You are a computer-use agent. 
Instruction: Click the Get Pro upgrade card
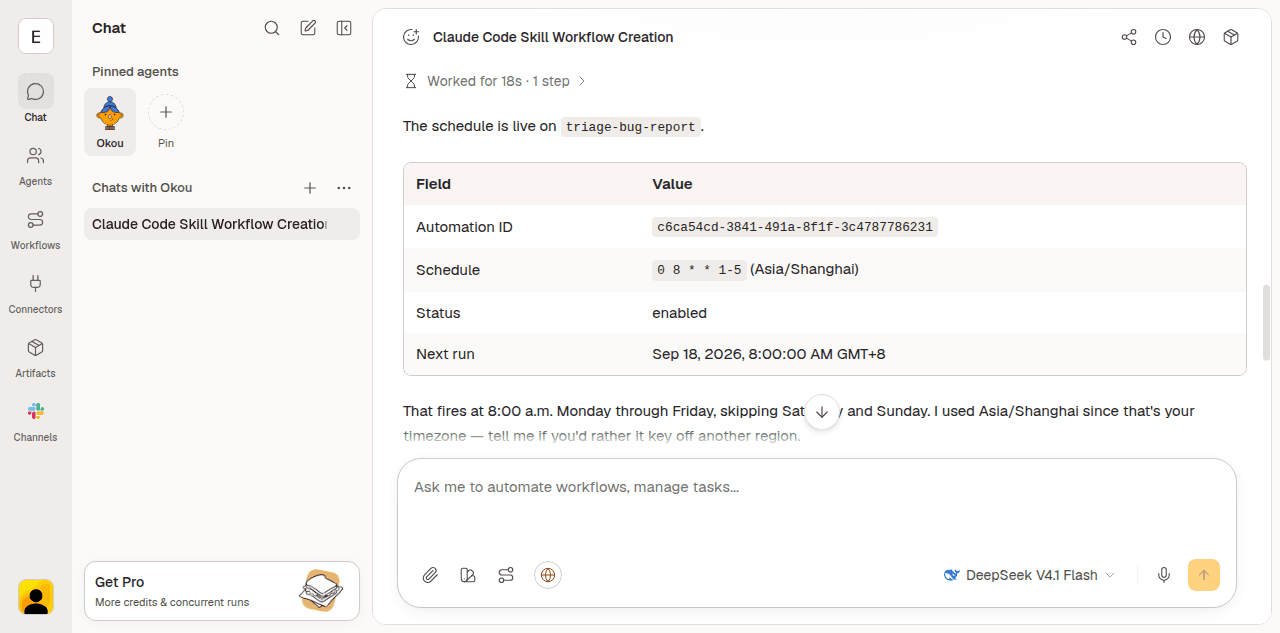pos(222,591)
